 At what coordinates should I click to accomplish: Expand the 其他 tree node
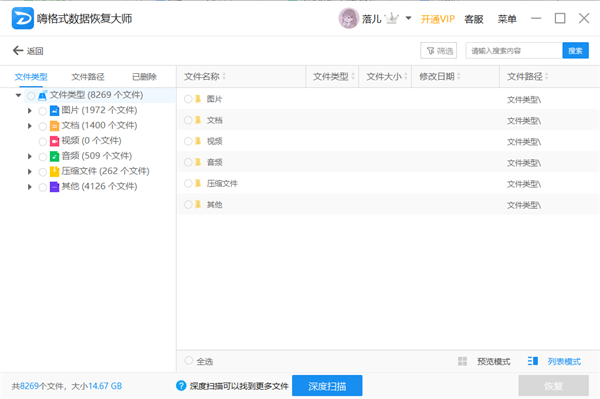click(x=29, y=187)
